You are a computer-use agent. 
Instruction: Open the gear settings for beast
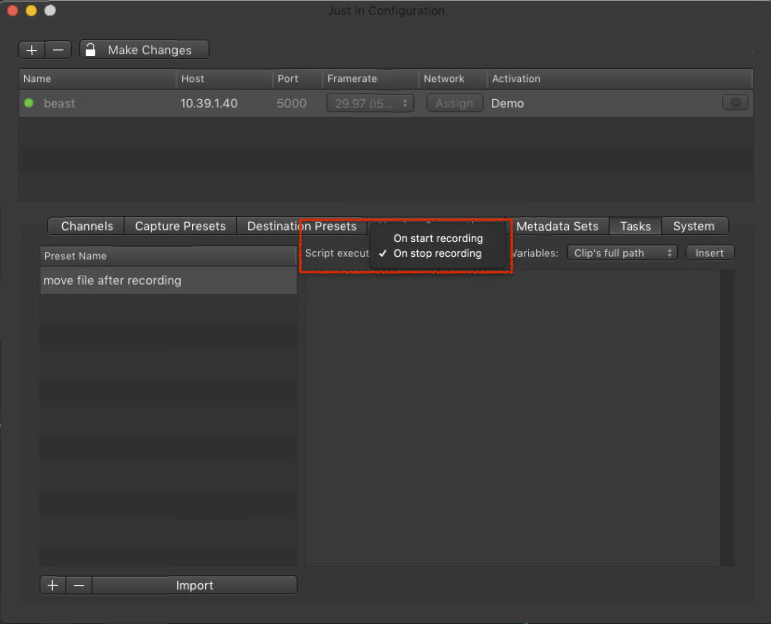(735, 103)
